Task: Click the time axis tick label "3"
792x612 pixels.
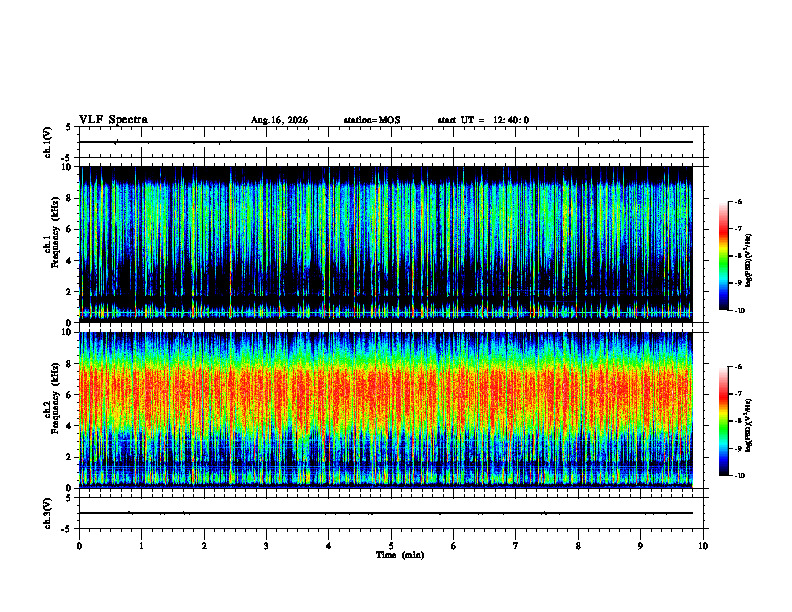Action: [x=266, y=546]
